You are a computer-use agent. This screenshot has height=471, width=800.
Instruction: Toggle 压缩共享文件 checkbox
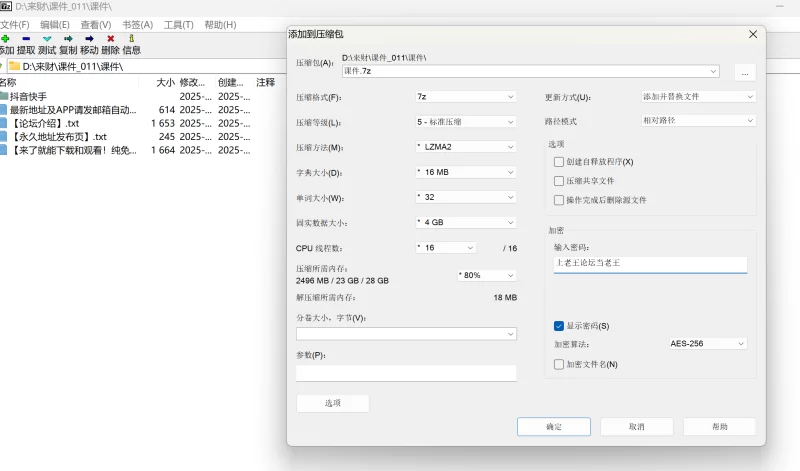tap(559, 181)
